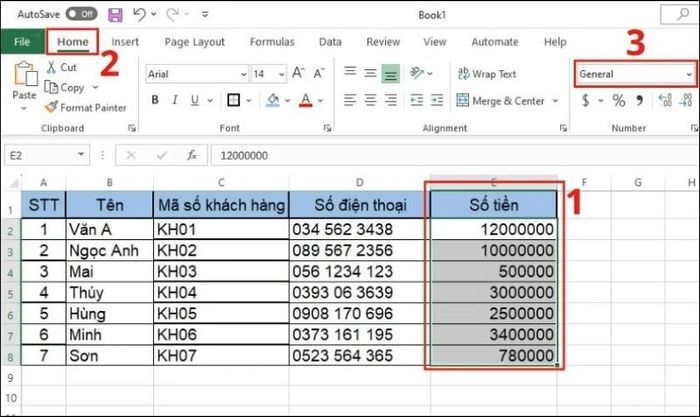Image resolution: width=700 pixels, height=417 pixels.
Task: Open the Automate tab
Action: point(495,42)
